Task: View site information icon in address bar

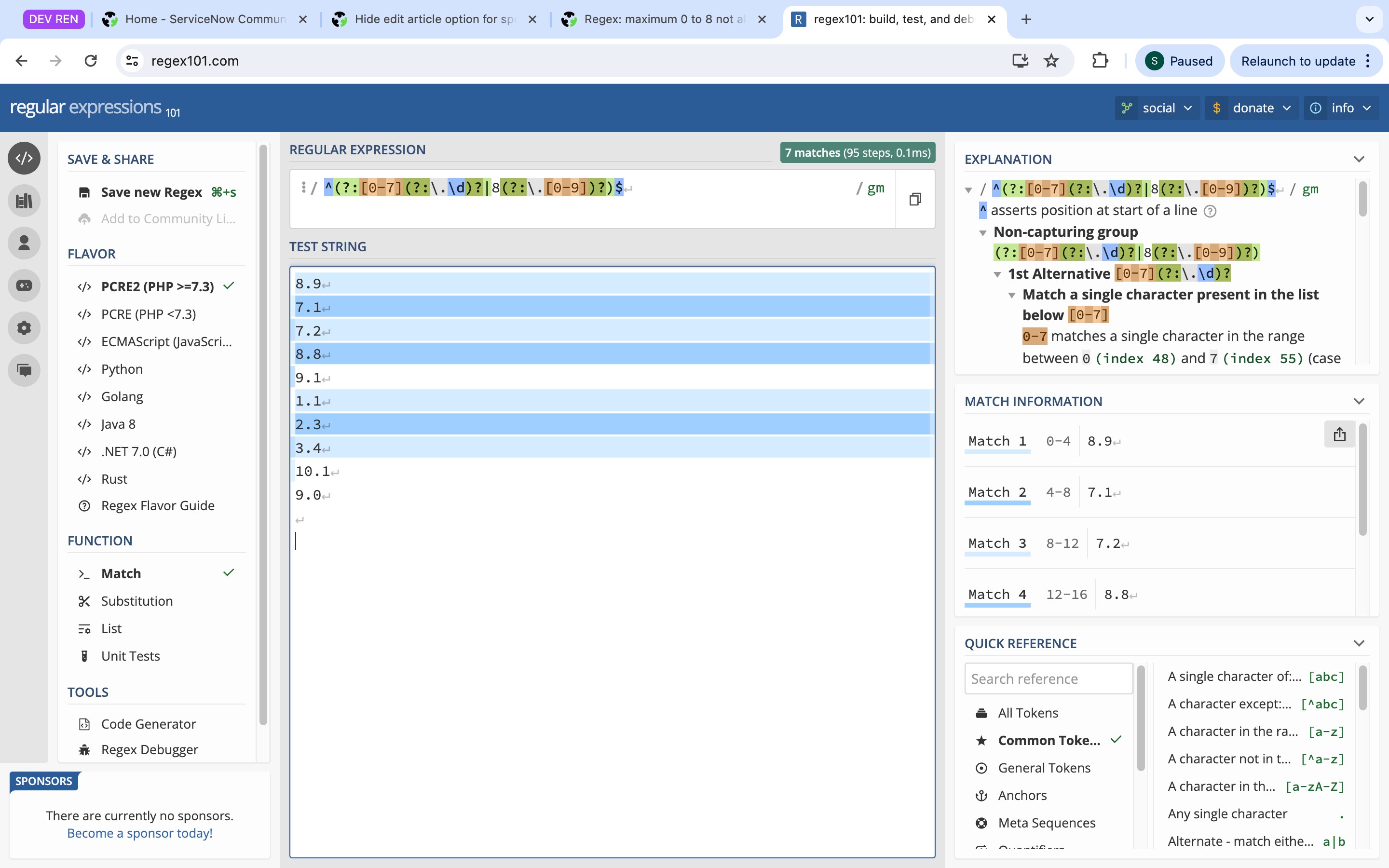Action: click(x=132, y=61)
